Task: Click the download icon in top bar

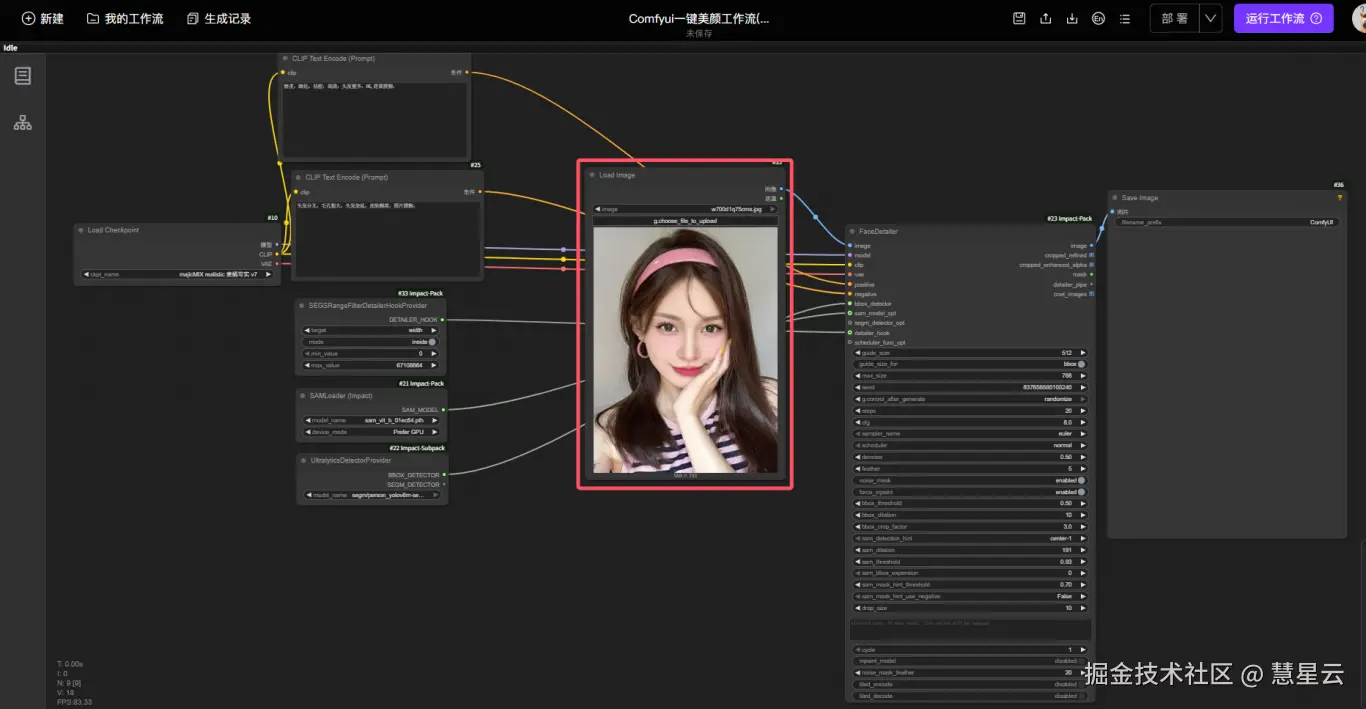Action: pos(1072,18)
